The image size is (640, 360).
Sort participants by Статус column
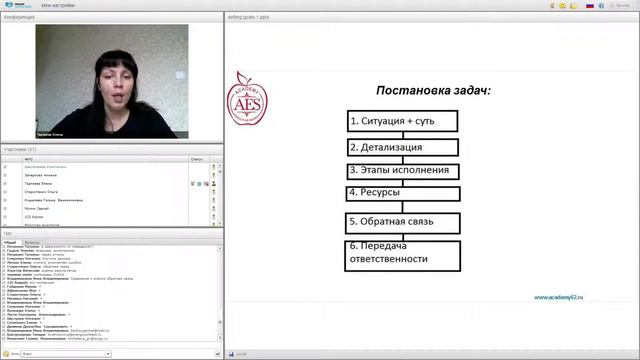tap(199, 159)
